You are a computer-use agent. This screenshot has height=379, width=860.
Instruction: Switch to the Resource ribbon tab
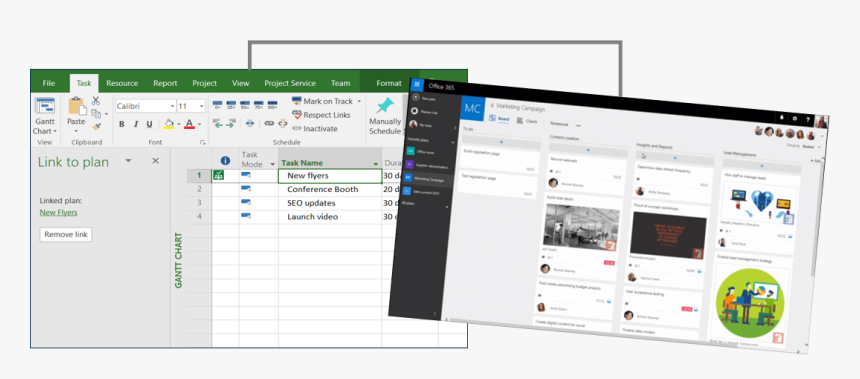pyautogui.click(x=122, y=83)
